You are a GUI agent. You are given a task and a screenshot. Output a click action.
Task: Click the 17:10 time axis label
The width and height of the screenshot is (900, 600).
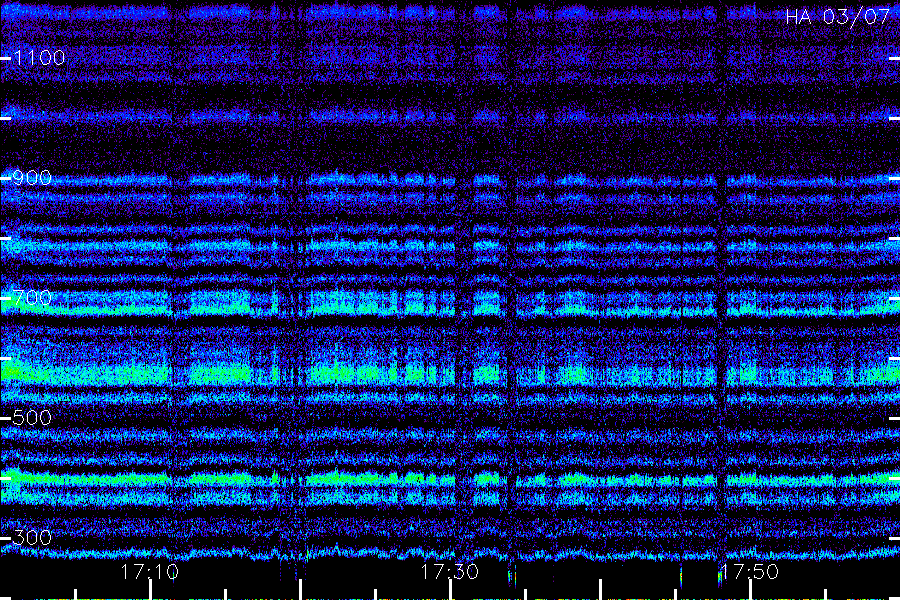coord(150,572)
